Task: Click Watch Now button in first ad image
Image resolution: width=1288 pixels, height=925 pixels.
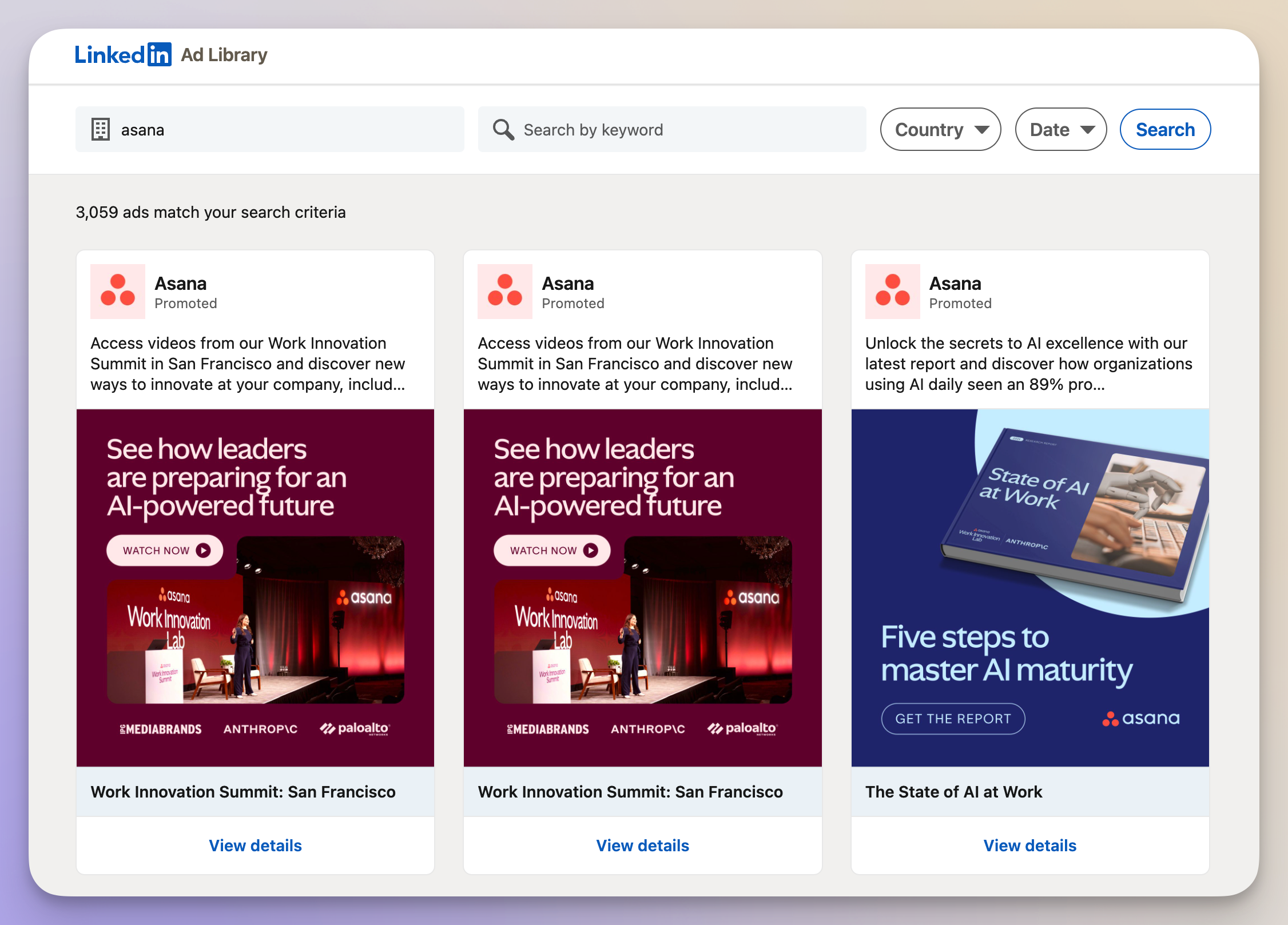Action: (x=165, y=551)
